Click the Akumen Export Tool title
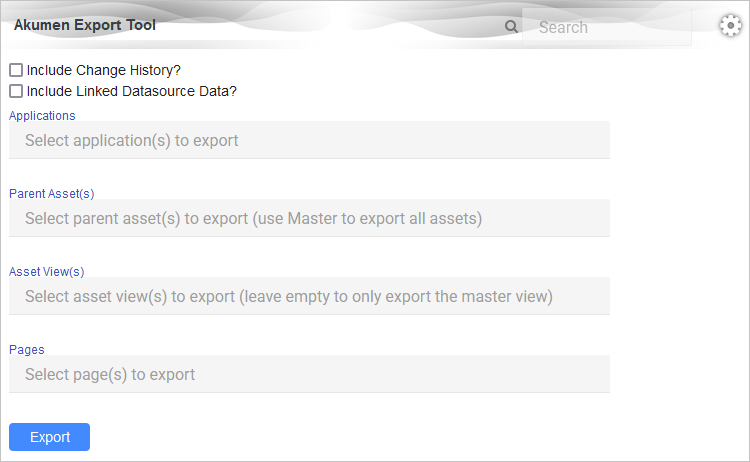The height and width of the screenshot is (462, 750). (x=85, y=25)
